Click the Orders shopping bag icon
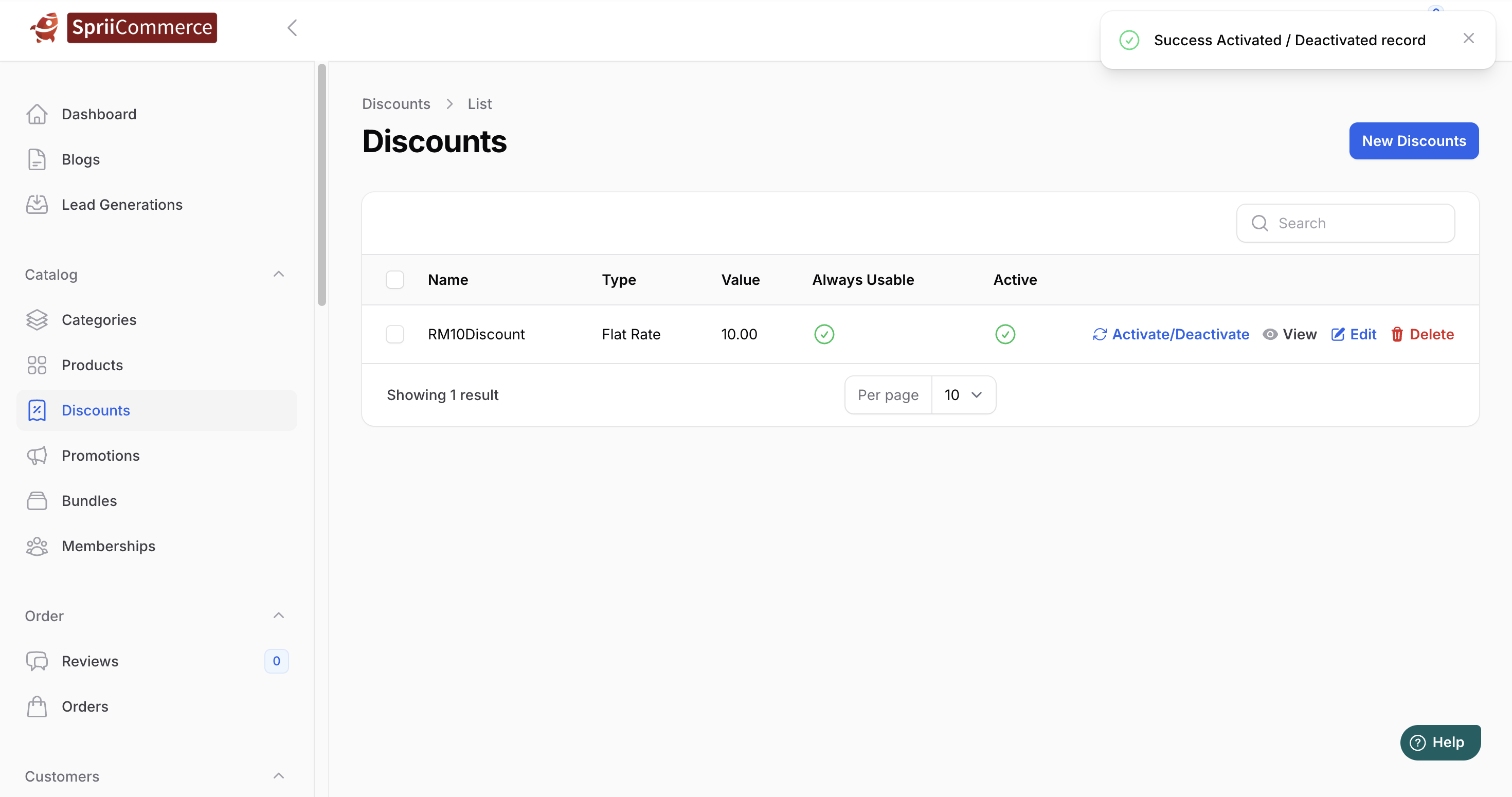The image size is (1512, 797). [37, 707]
